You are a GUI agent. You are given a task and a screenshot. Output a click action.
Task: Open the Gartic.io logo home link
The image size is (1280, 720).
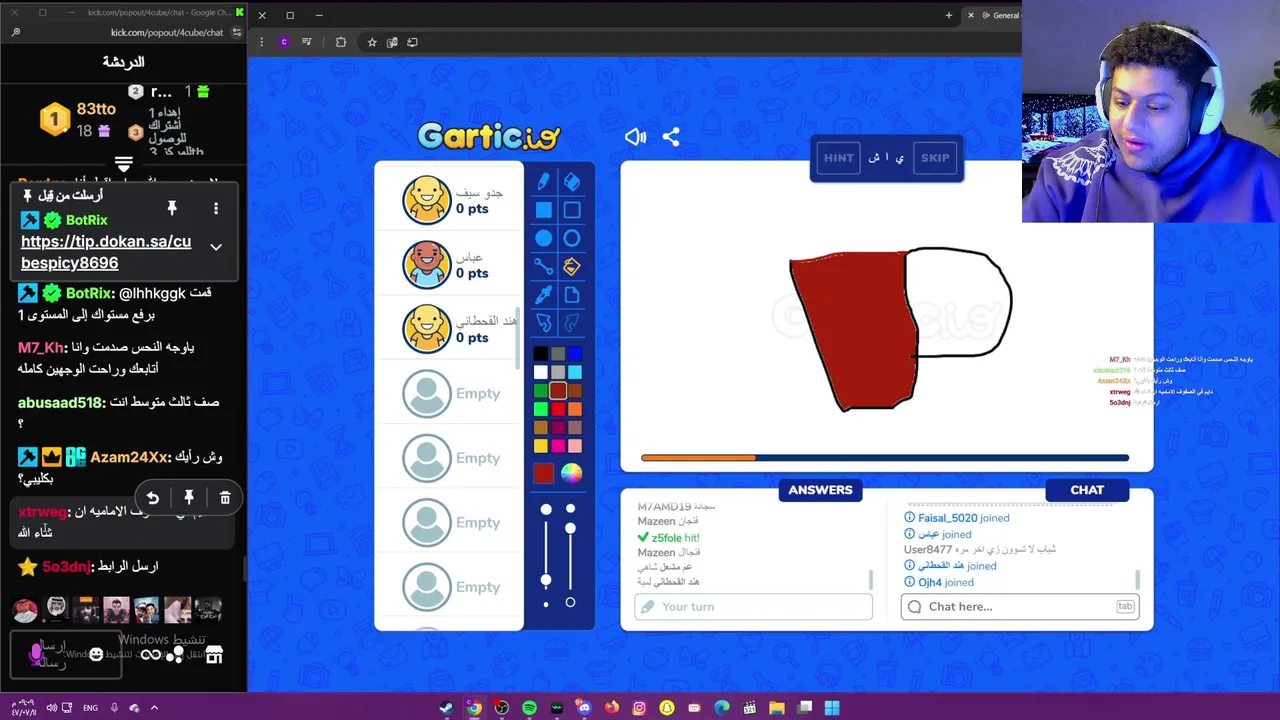tap(489, 136)
